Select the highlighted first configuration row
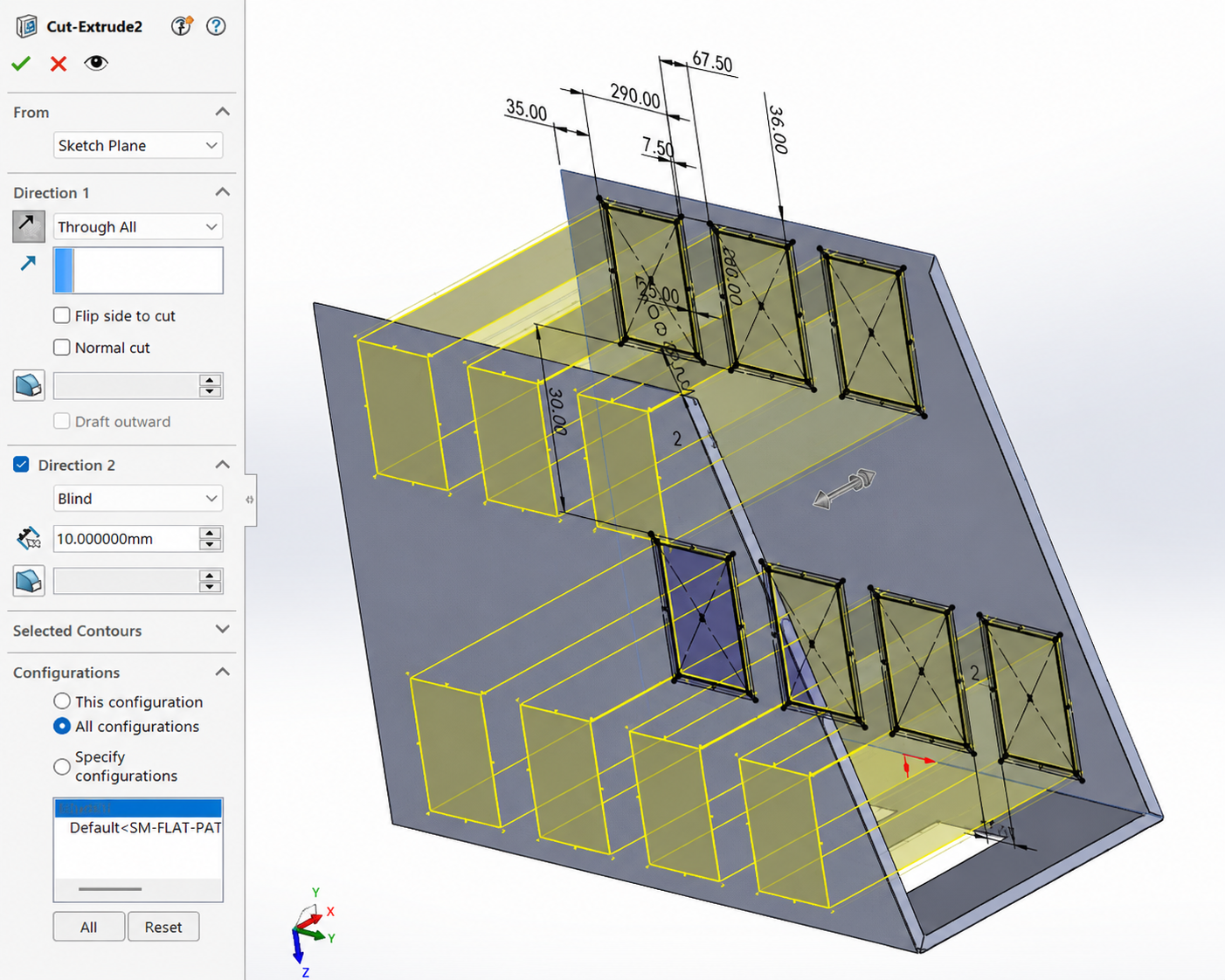Image resolution: width=1225 pixels, height=980 pixels. [x=138, y=808]
